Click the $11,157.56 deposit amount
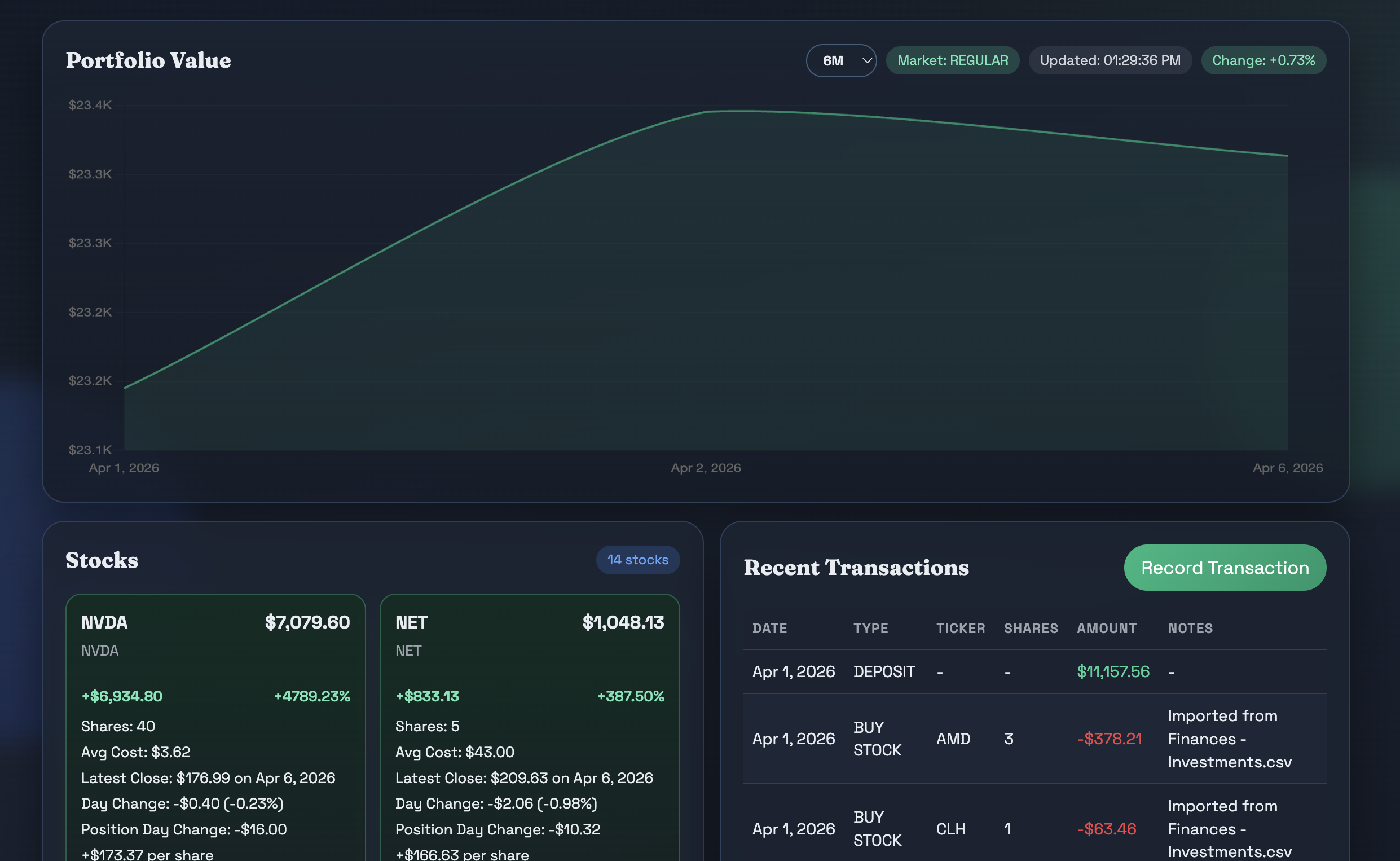The image size is (1400, 861). (1112, 671)
